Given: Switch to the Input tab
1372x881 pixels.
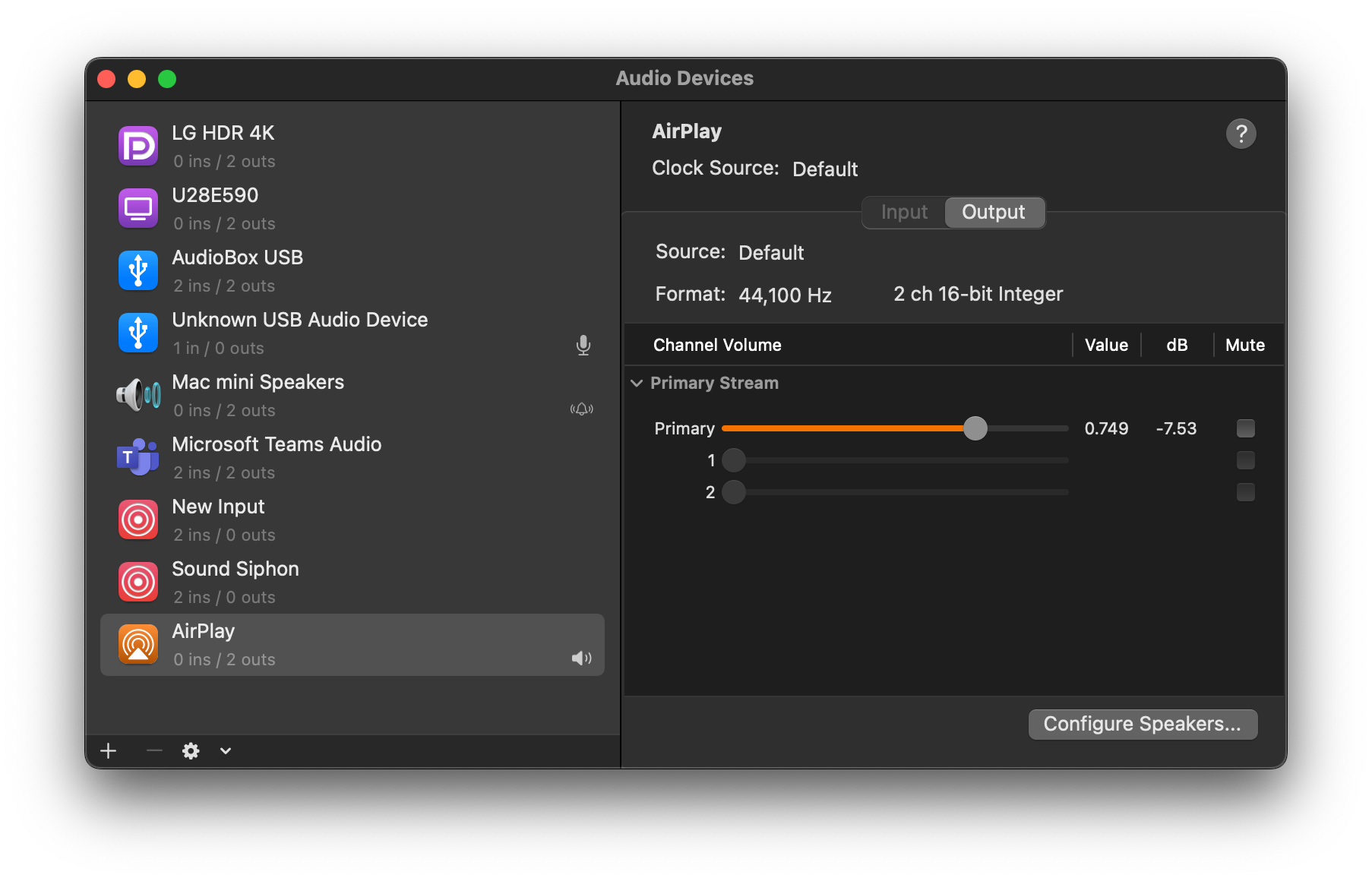Looking at the screenshot, I should [x=904, y=213].
